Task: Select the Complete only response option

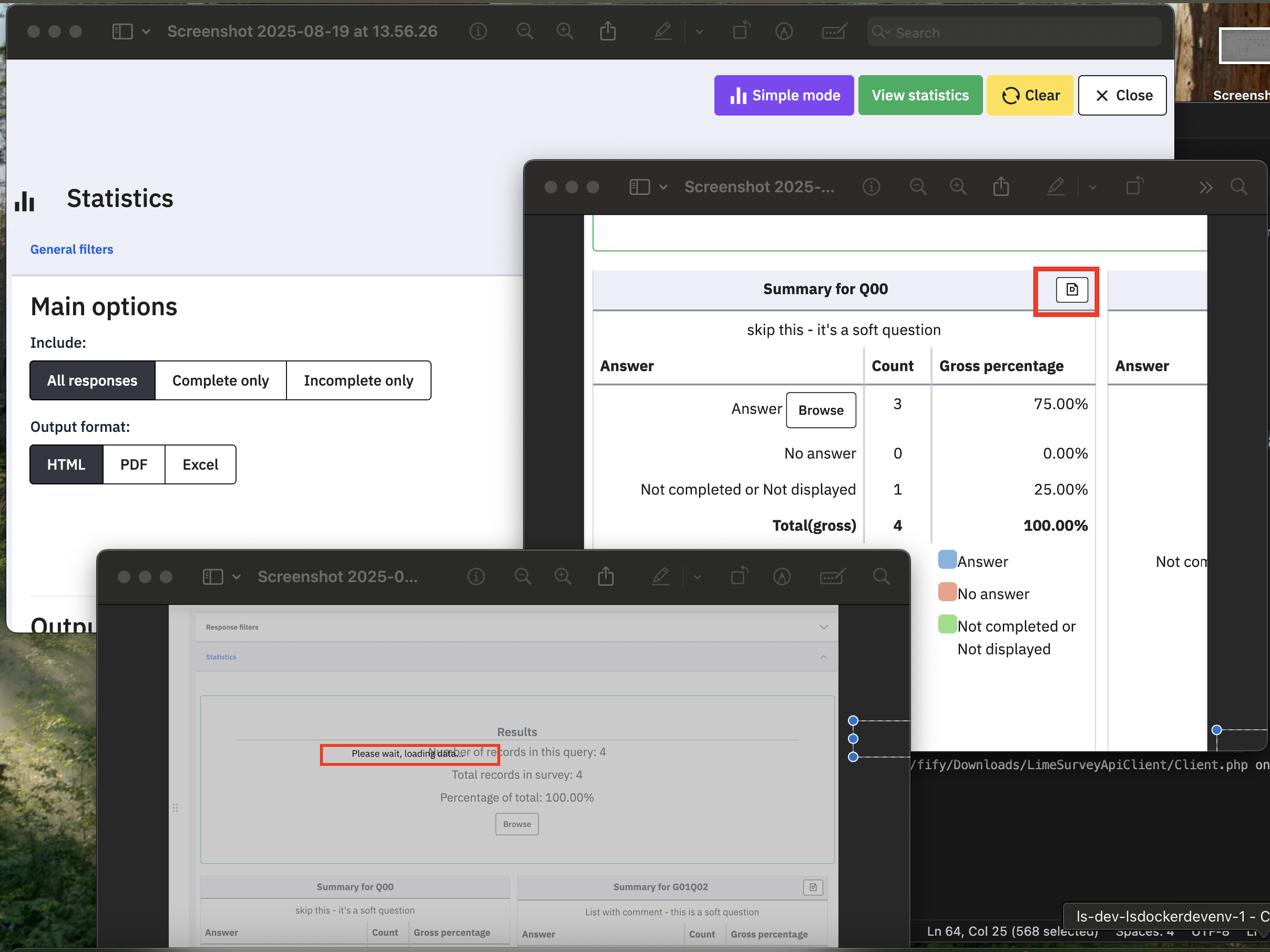Action: coord(220,380)
